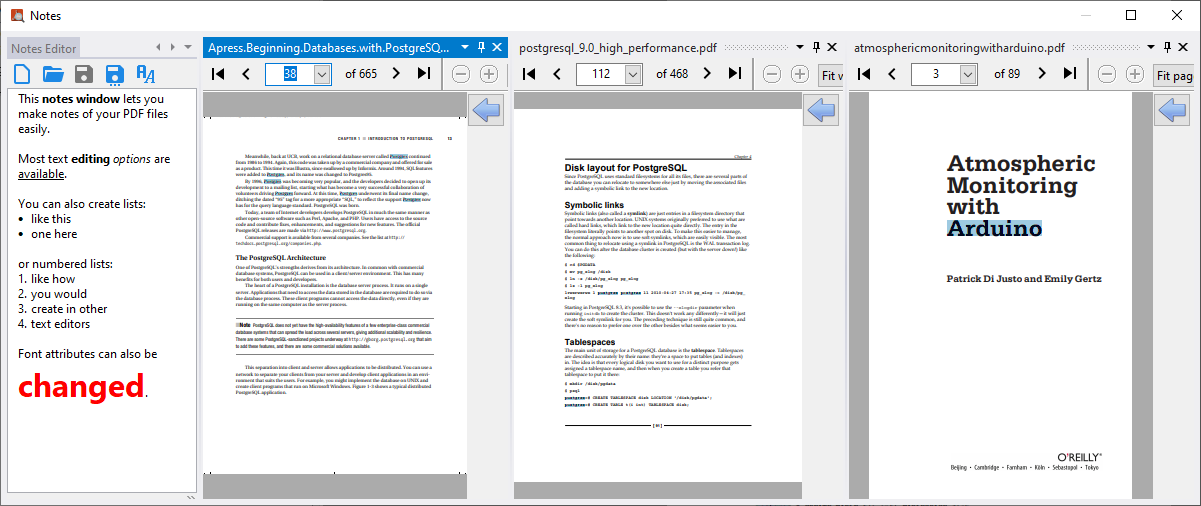Open the font formatting tool
Screen dimensions: 1201x506
click(x=146, y=73)
